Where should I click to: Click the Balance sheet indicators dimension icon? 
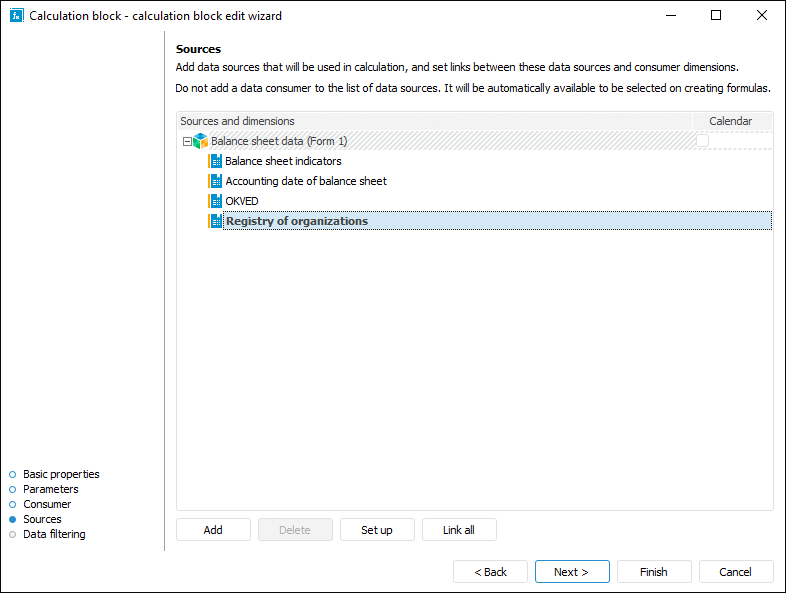pyautogui.click(x=215, y=161)
